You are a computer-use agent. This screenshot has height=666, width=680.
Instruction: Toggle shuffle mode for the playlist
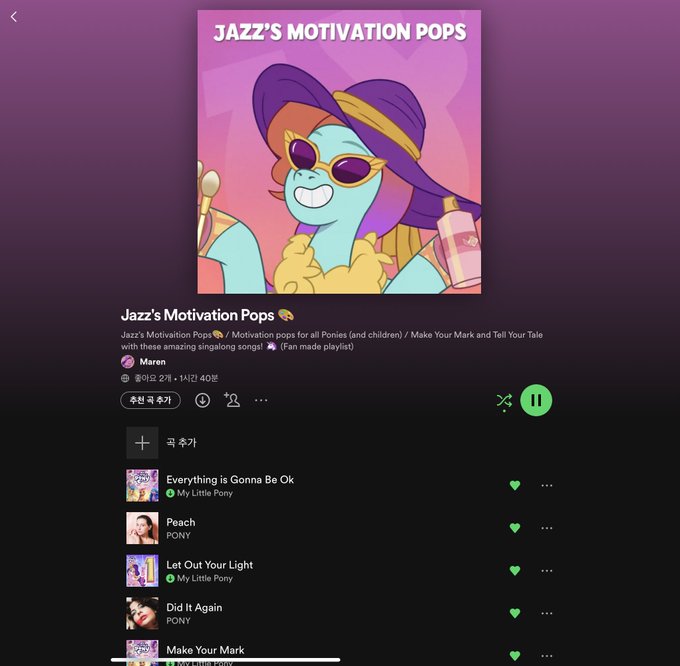pyautogui.click(x=504, y=401)
